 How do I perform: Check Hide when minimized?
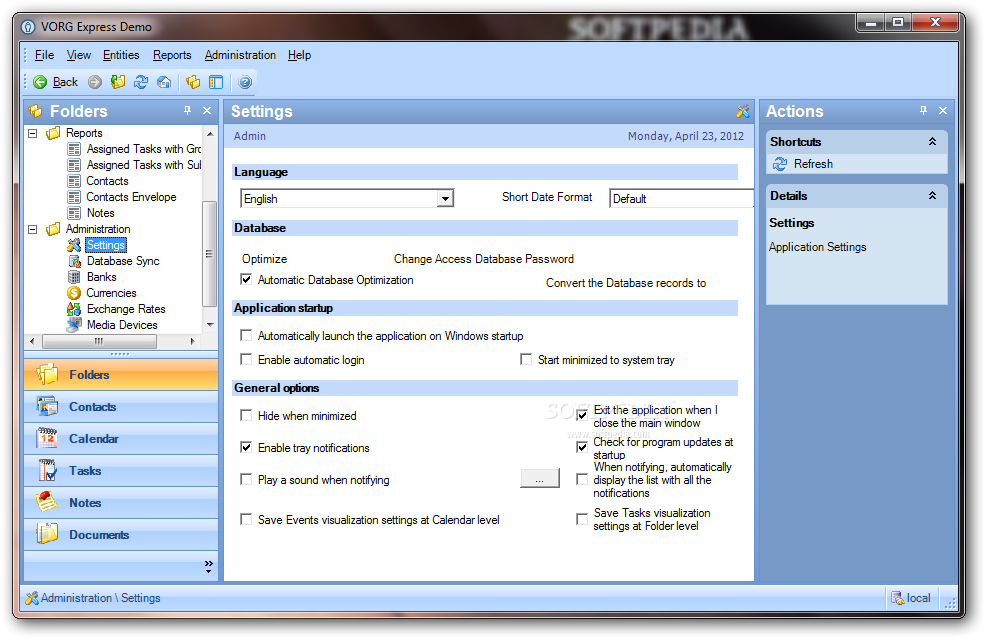pyautogui.click(x=246, y=416)
